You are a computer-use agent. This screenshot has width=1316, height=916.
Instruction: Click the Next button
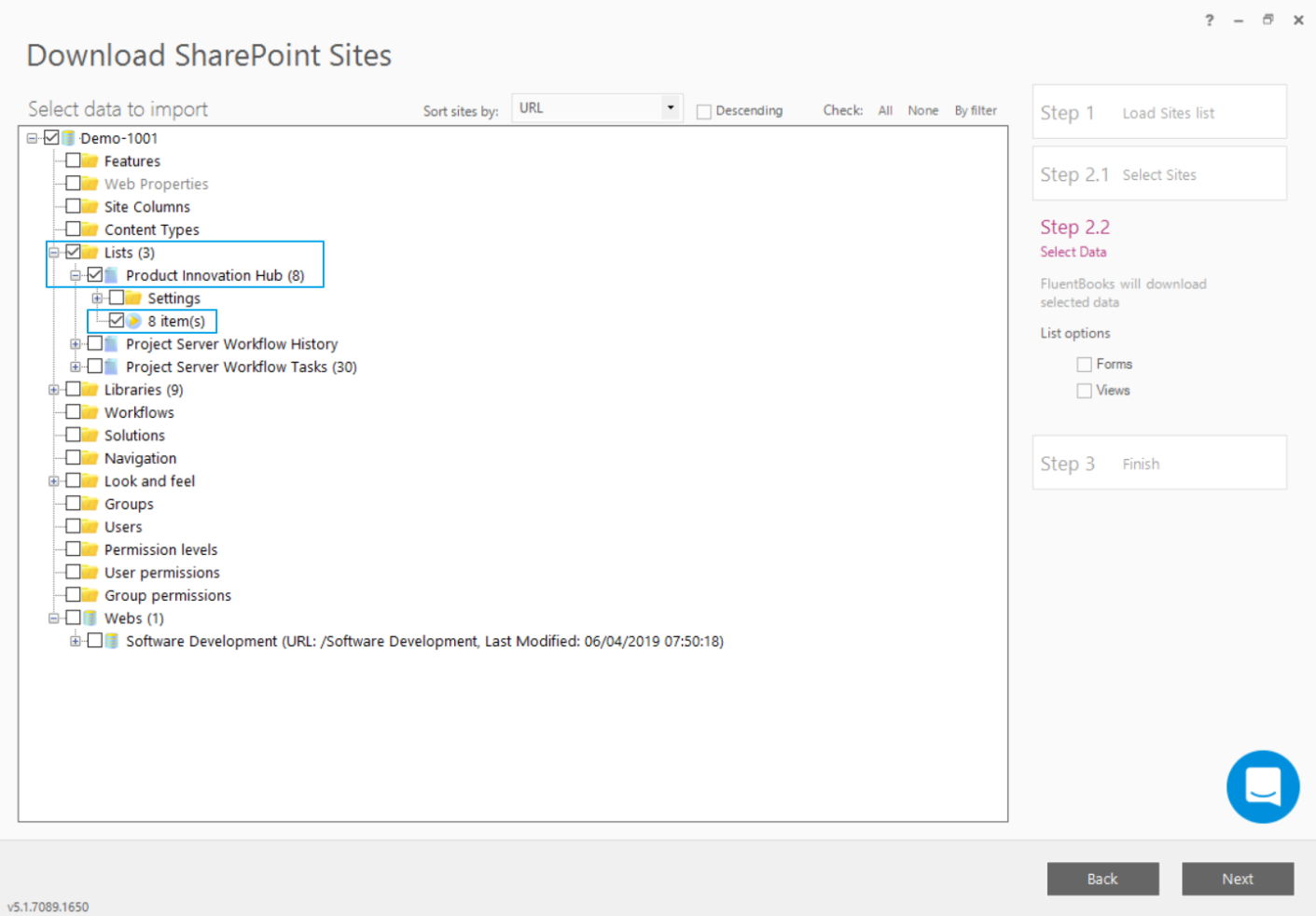pos(1238,879)
